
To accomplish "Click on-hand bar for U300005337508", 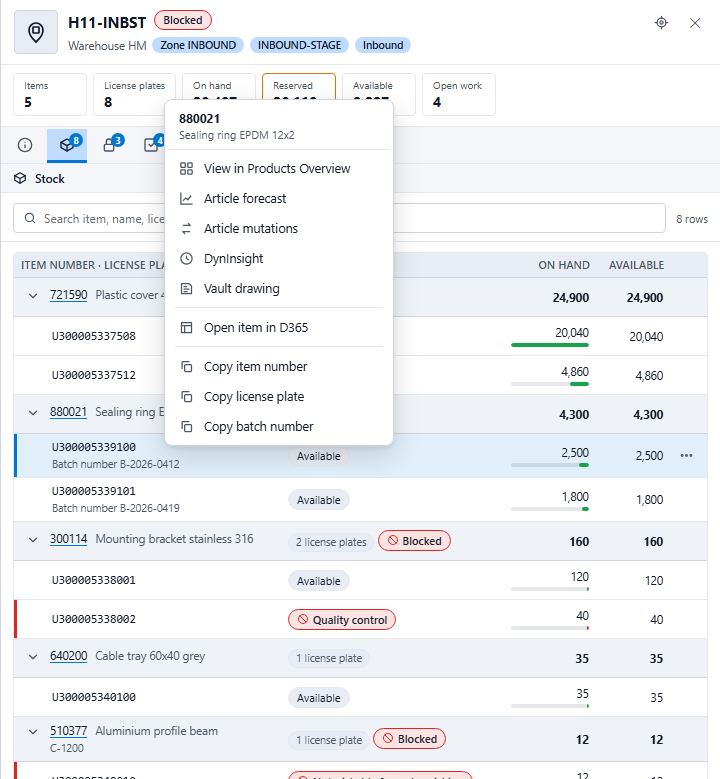I will [550, 345].
